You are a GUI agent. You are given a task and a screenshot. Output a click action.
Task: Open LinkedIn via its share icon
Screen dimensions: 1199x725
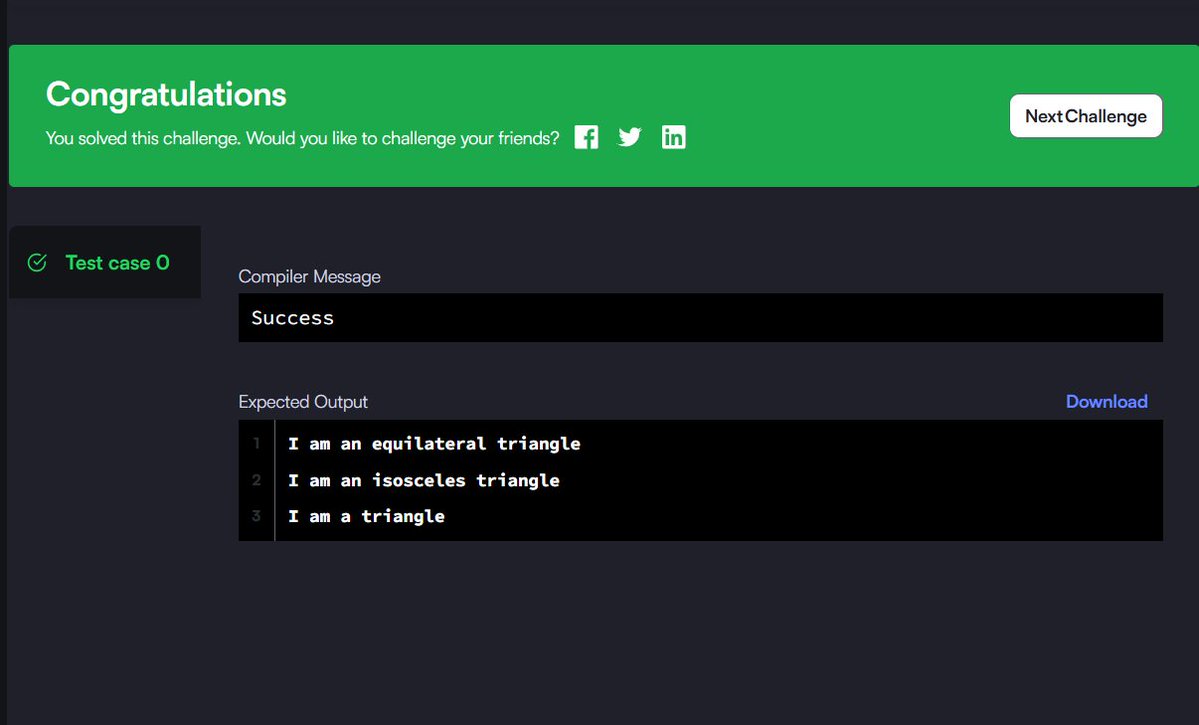tap(673, 136)
